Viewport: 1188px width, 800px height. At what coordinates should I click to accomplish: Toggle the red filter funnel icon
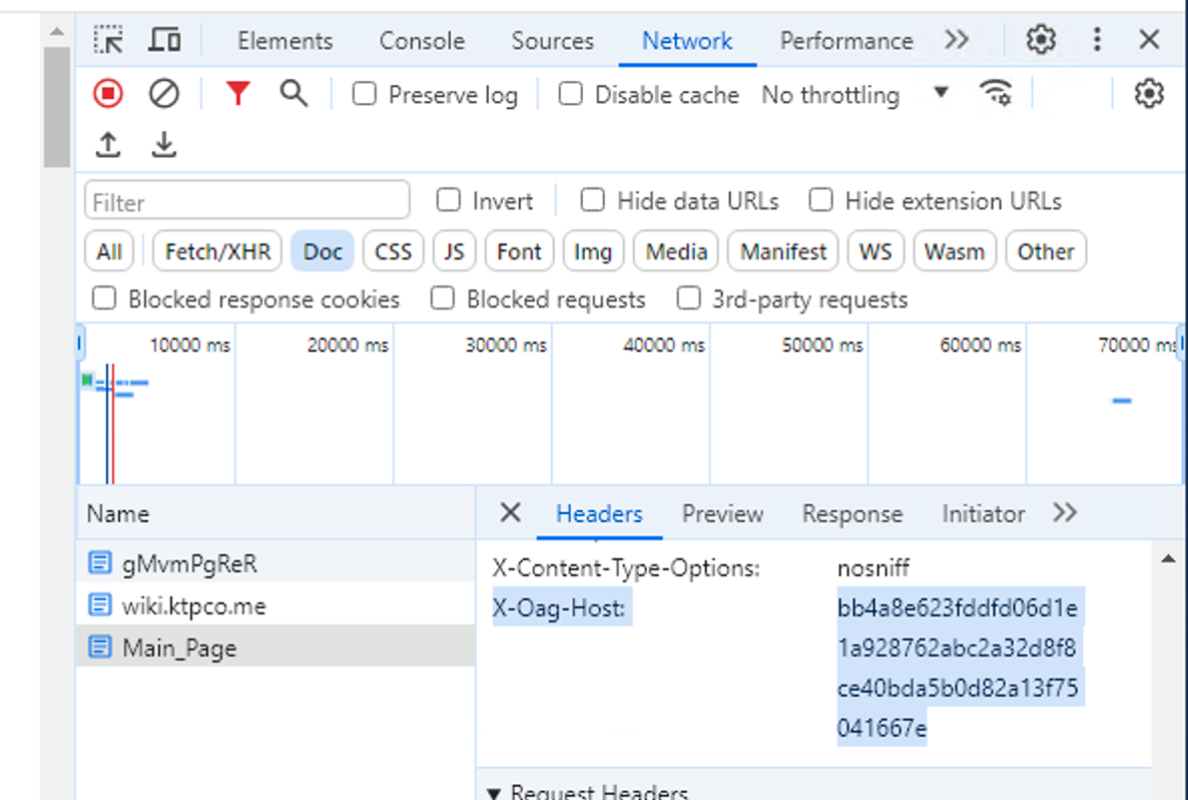tap(237, 94)
